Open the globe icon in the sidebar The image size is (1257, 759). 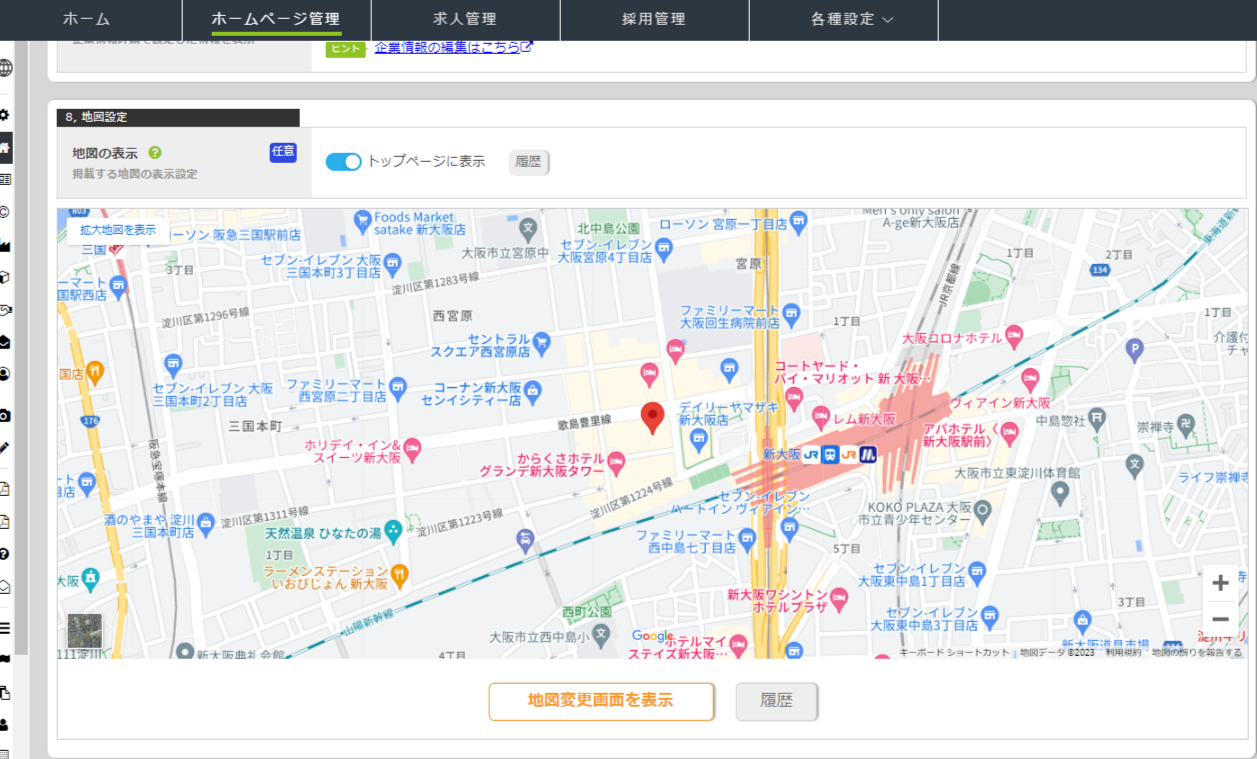(5, 68)
